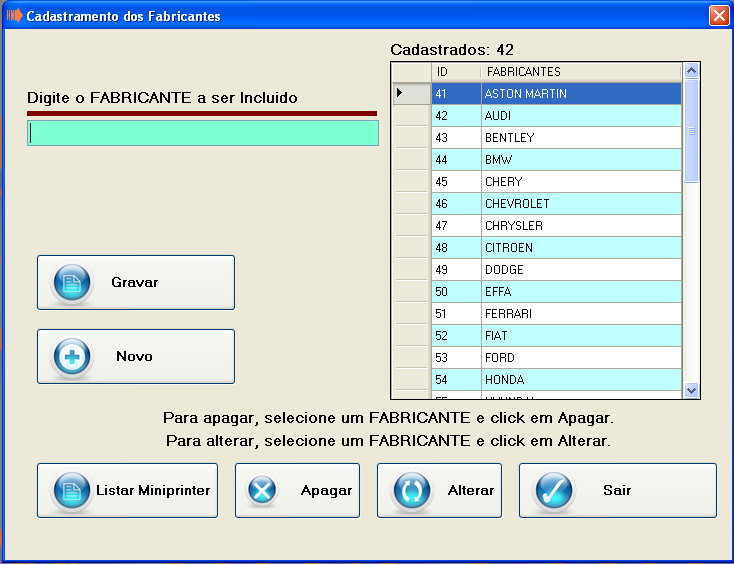Click ID cell 44
Screen dimensions: 734x564
[x=456, y=160]
